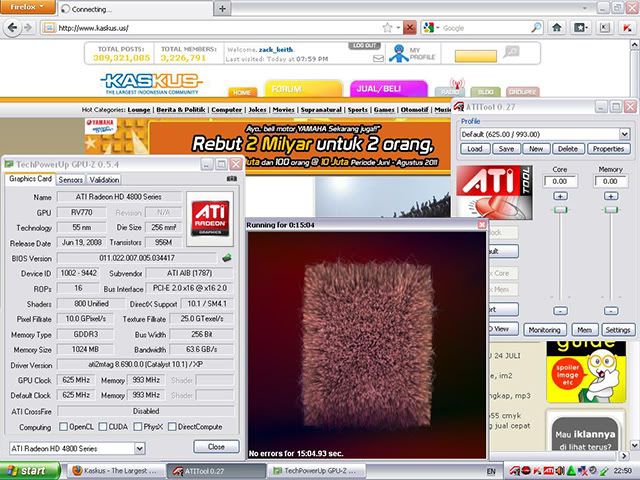640x480 pixels.
Task: Open ATITool Monitoring button
Action: click(x=544, y=330)
